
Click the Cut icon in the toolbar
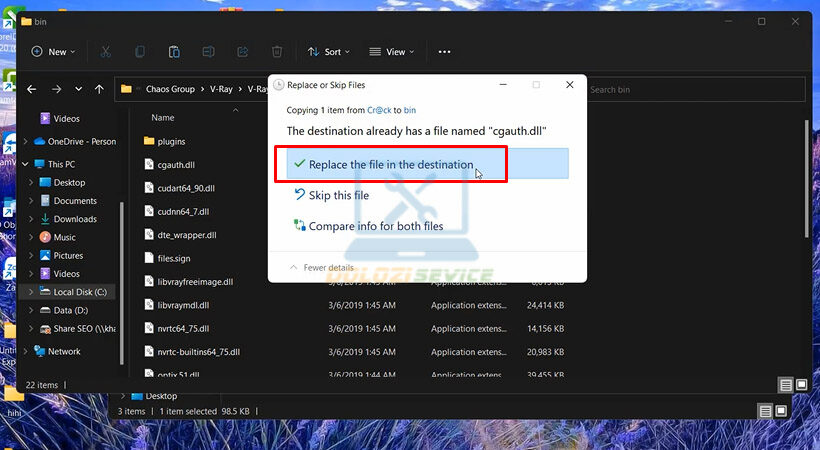point(105,52)
